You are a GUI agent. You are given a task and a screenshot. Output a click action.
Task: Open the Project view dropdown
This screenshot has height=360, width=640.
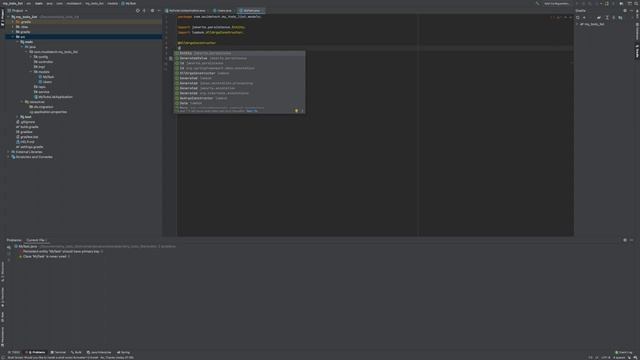18,11
